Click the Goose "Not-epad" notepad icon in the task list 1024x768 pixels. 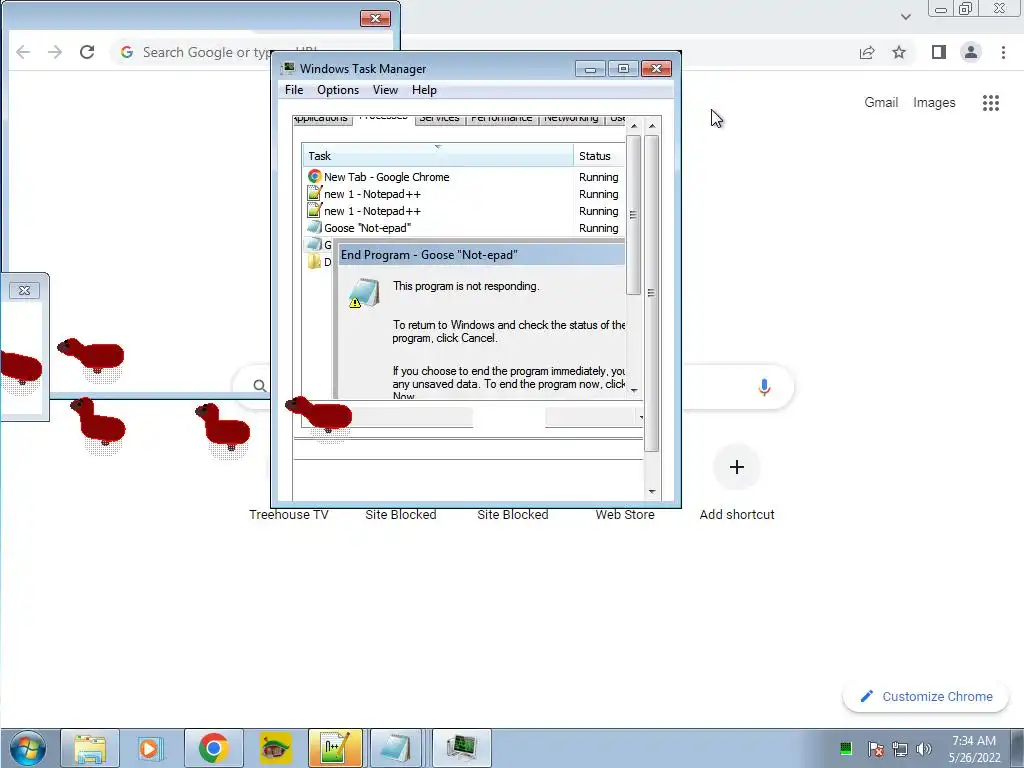(314, 227)
